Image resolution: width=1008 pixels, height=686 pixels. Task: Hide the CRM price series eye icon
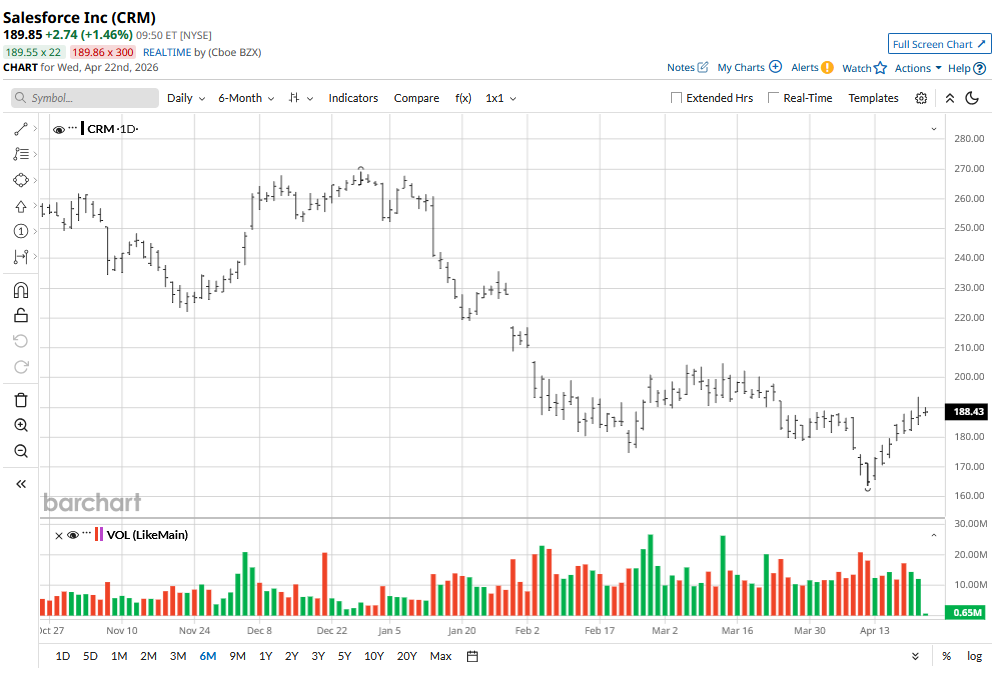(58, 130)
